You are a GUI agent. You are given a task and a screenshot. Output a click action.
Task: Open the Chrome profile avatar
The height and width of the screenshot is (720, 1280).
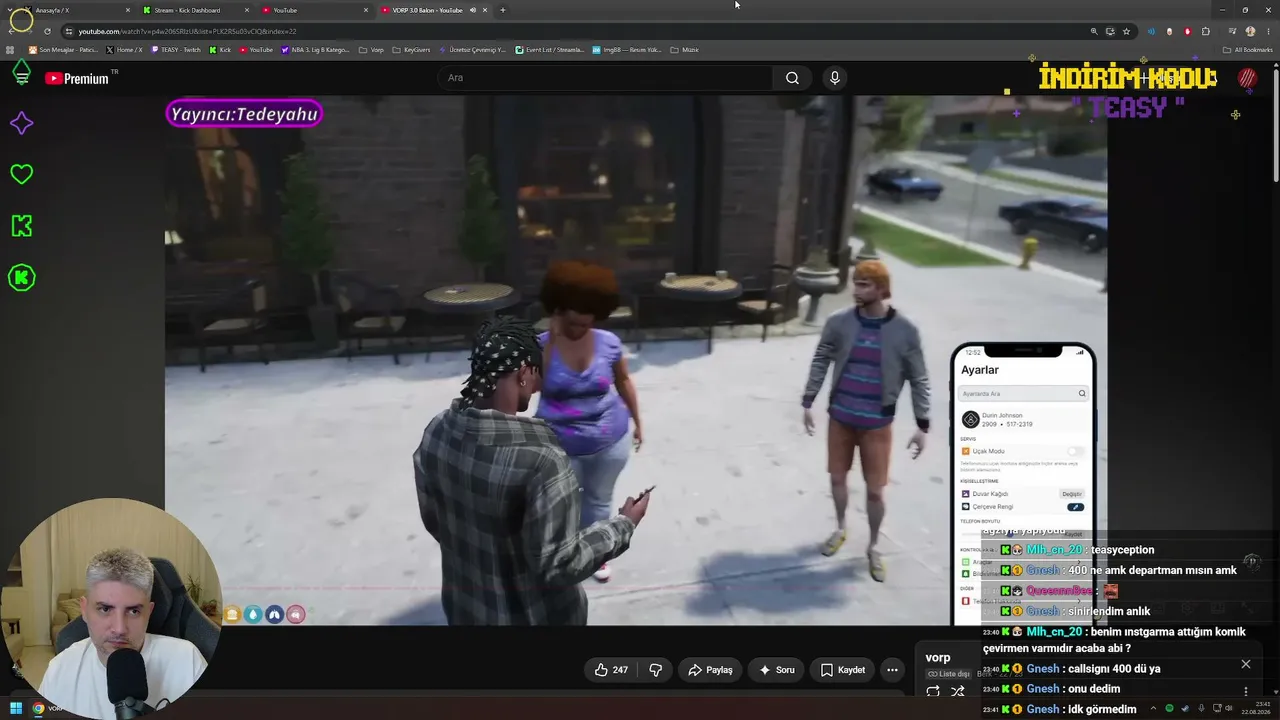[1250, 31]
